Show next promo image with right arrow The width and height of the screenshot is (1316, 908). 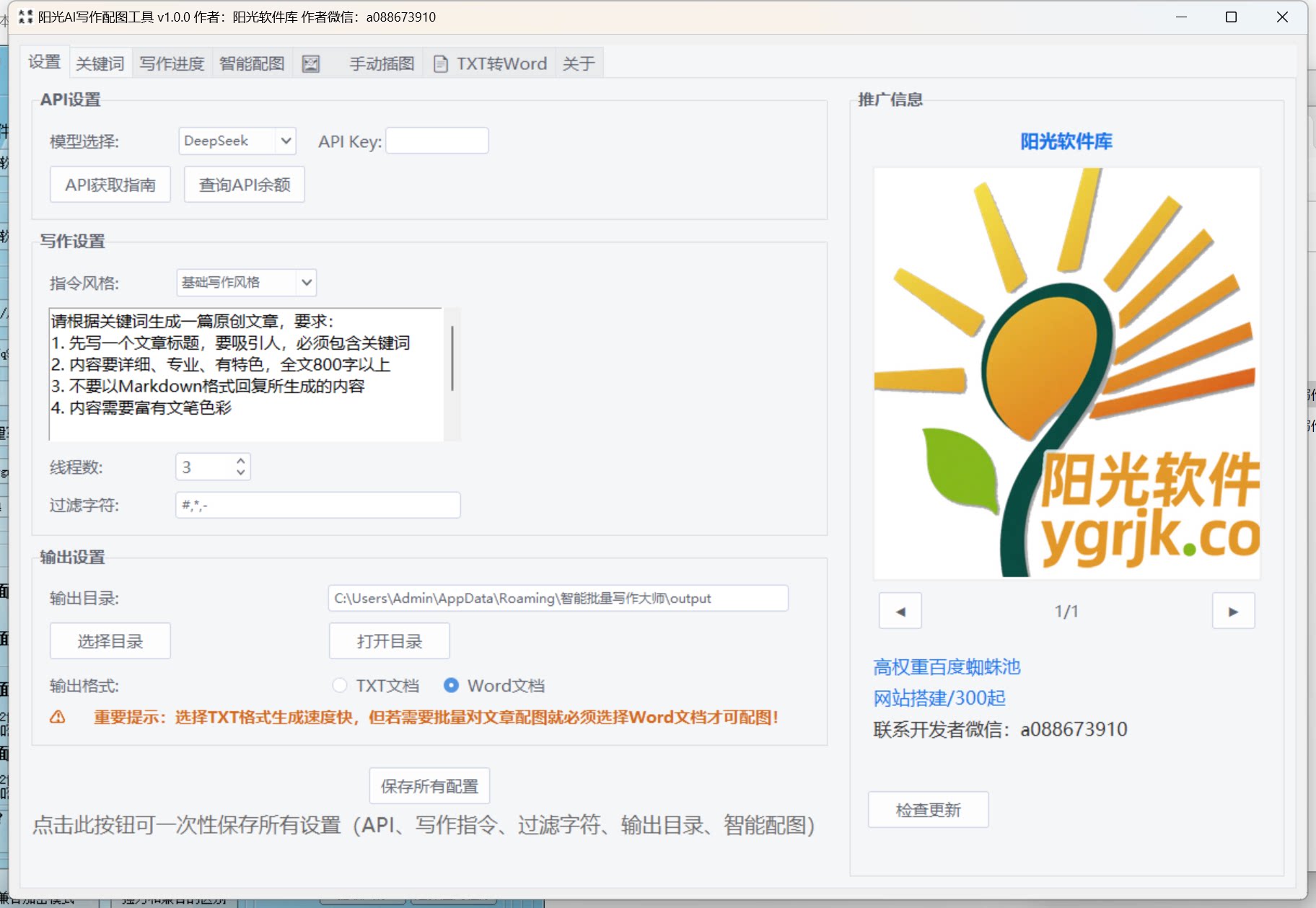pos(1234,610)
